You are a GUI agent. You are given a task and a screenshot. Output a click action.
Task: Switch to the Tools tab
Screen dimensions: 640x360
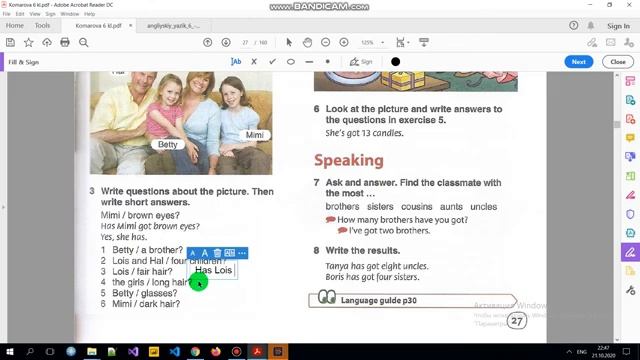pyautogui.click(x=42, y=25)
